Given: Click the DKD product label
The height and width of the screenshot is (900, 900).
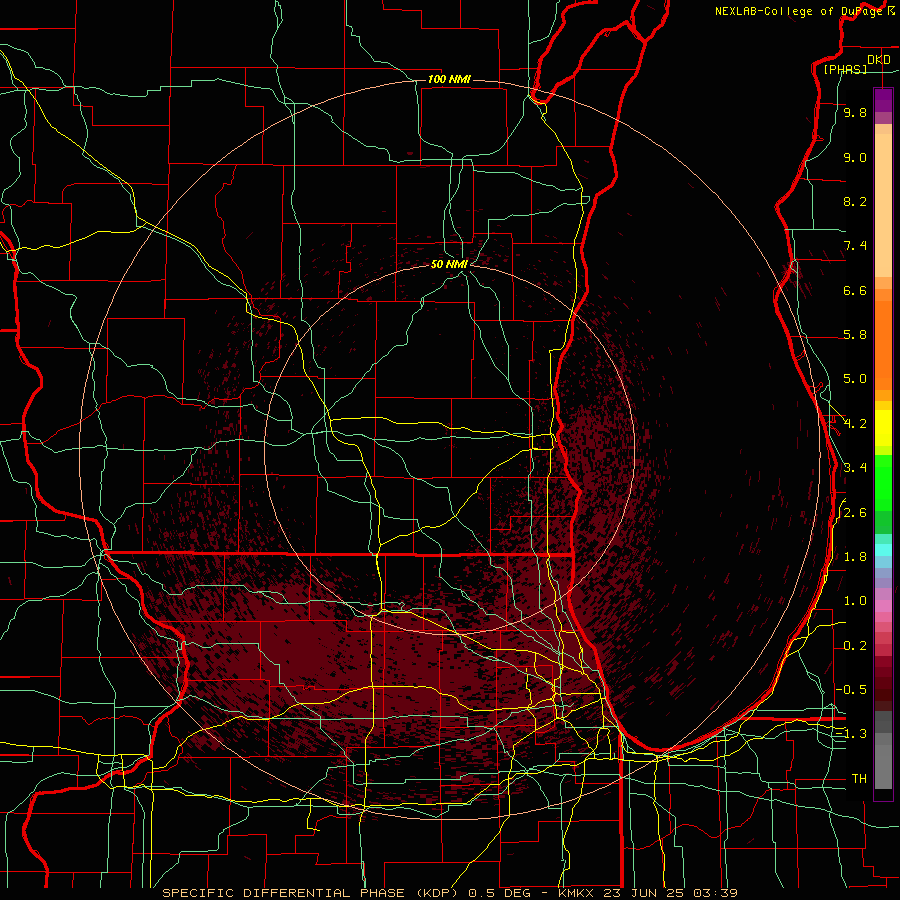Looking at the screenshot, I should (x=878, y=60).
